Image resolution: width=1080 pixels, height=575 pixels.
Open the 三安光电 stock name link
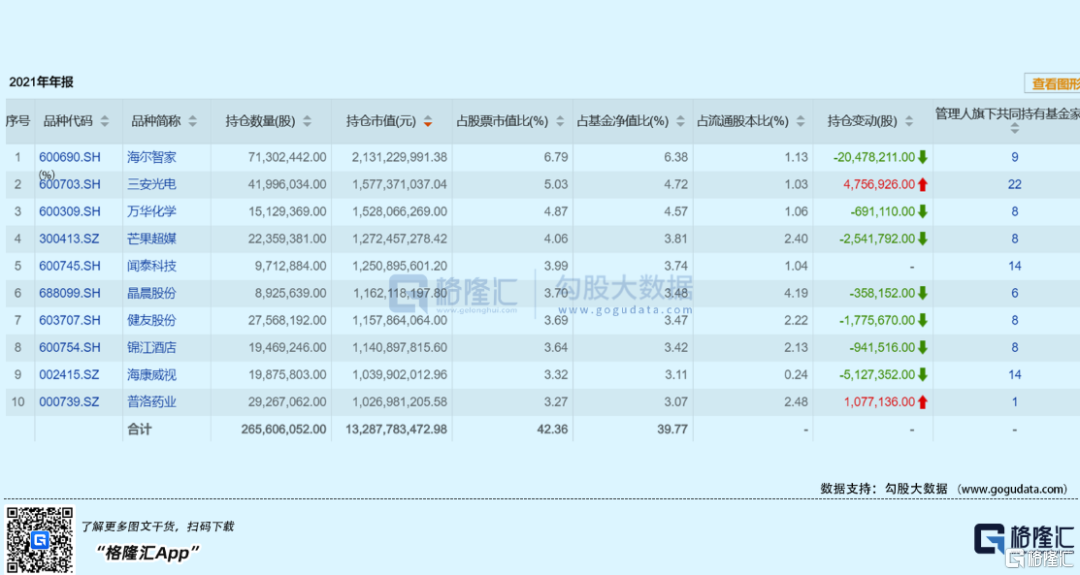pos(152,185)
